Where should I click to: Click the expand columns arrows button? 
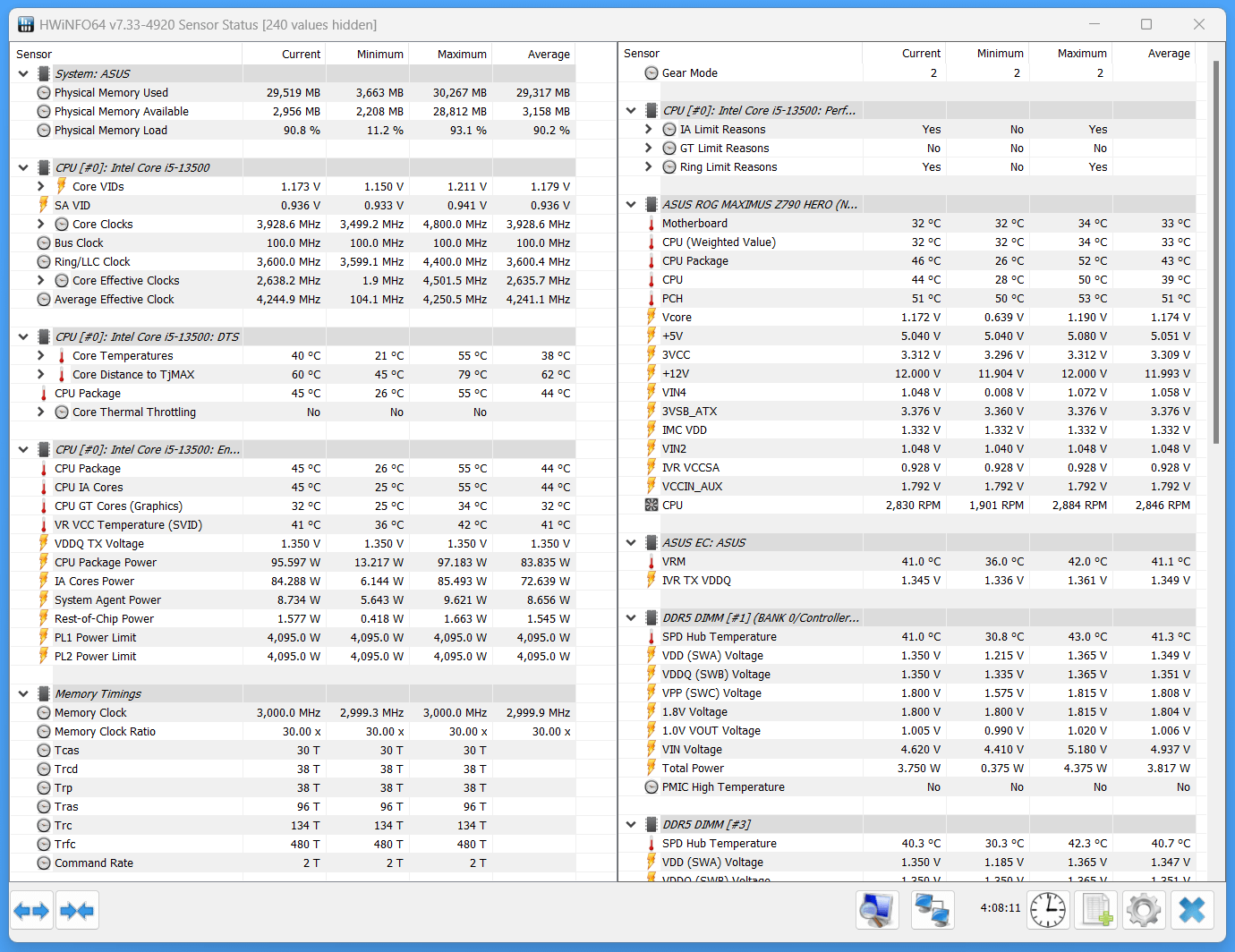point(32,911)
